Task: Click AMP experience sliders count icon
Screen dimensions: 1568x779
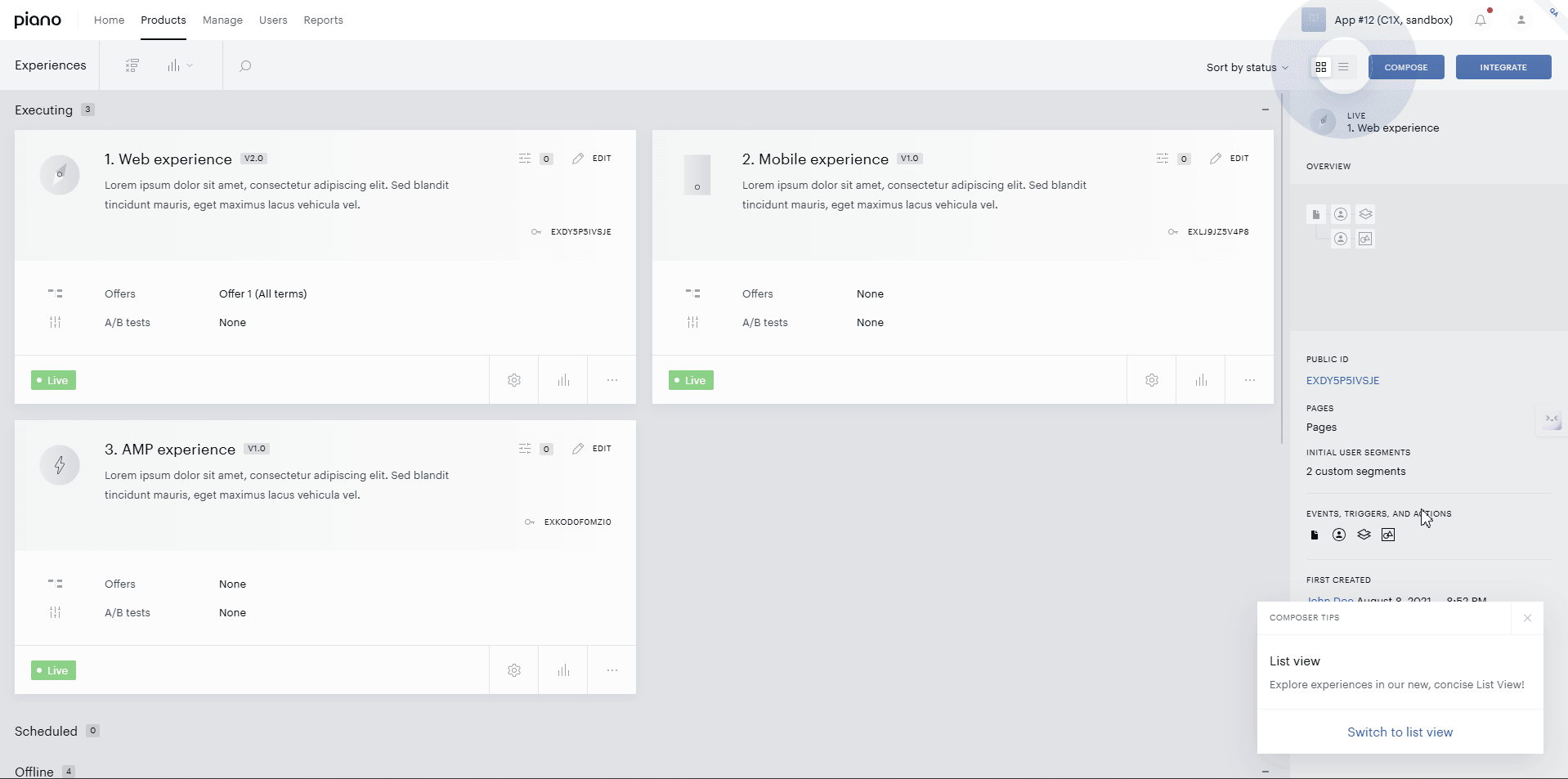Action: tap(535, 449)
